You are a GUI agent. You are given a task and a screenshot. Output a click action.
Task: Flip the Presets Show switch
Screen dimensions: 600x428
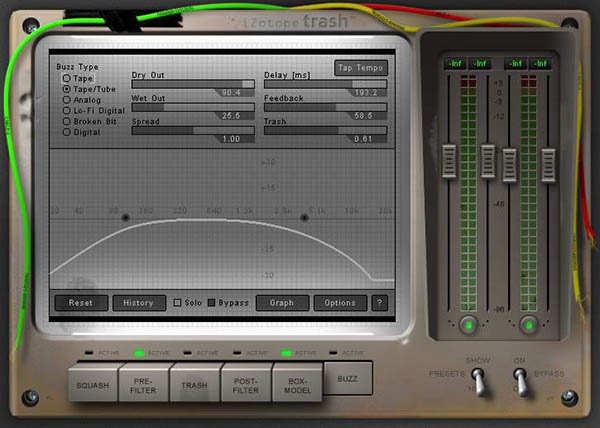(479, 380)
